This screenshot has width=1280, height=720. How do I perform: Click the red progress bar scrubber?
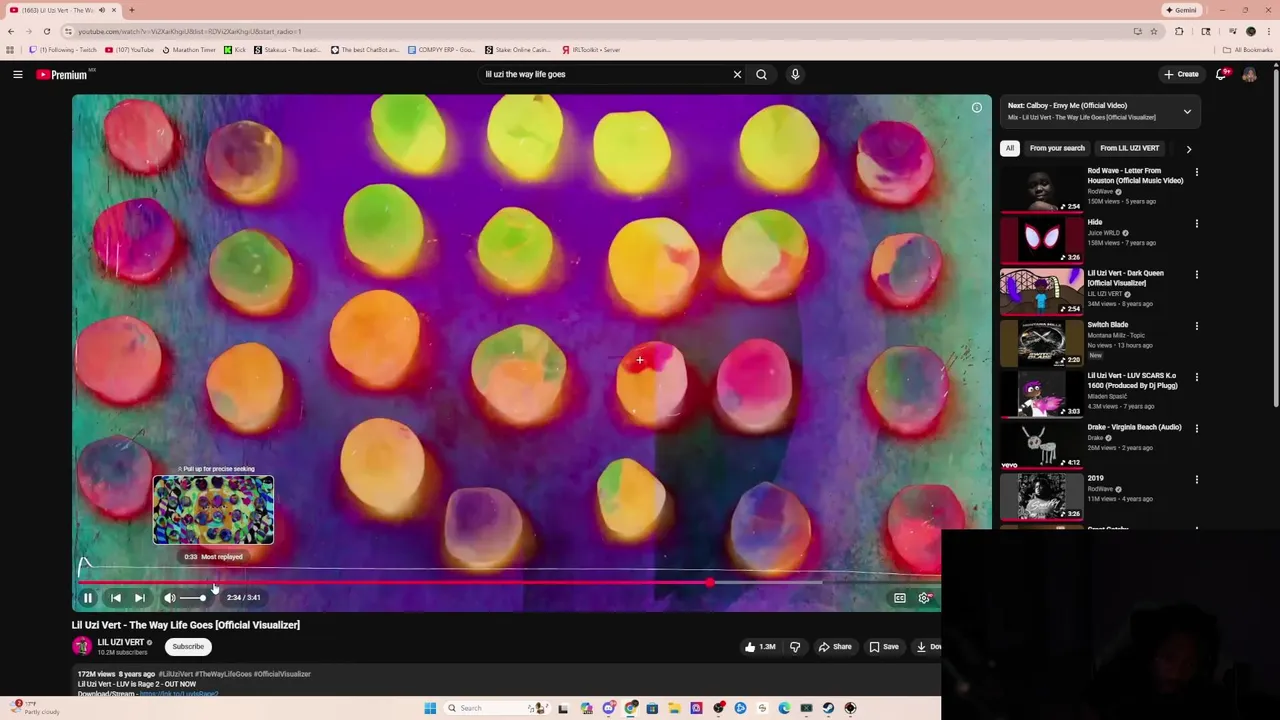(710, 582)
